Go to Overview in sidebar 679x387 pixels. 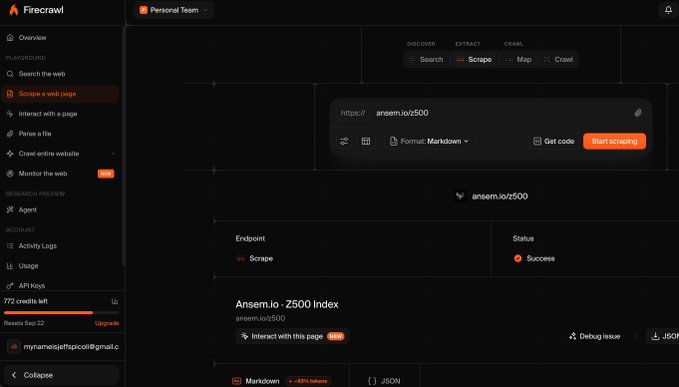pyautogui.click(x=60, y=38)
